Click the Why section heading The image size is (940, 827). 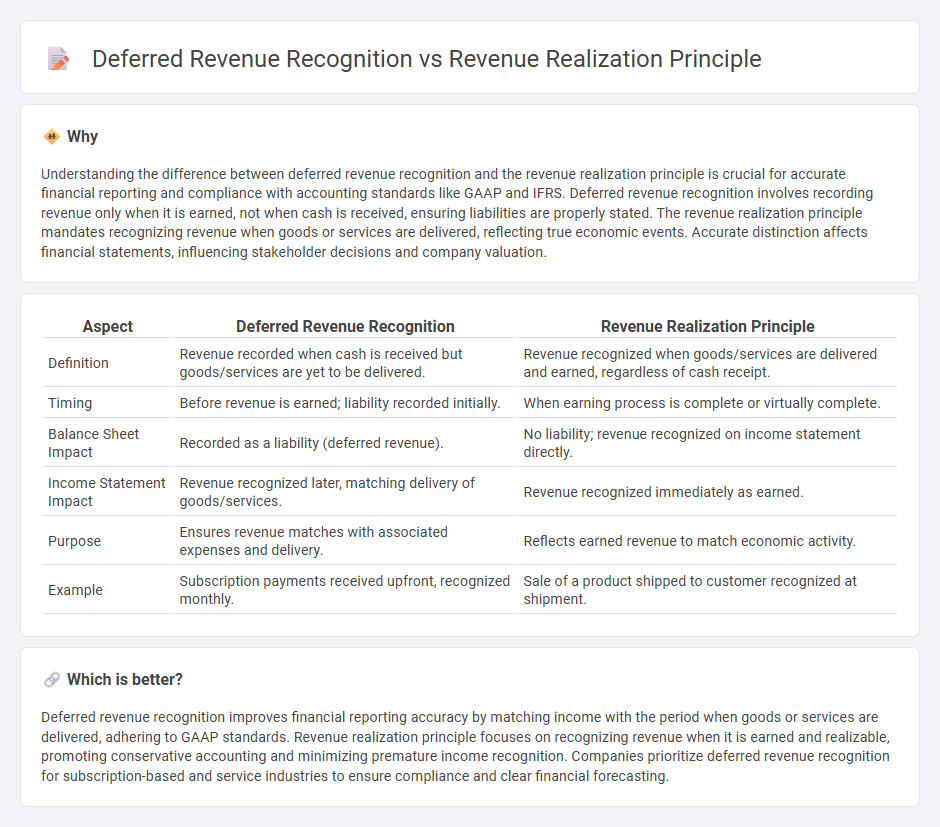82,137
